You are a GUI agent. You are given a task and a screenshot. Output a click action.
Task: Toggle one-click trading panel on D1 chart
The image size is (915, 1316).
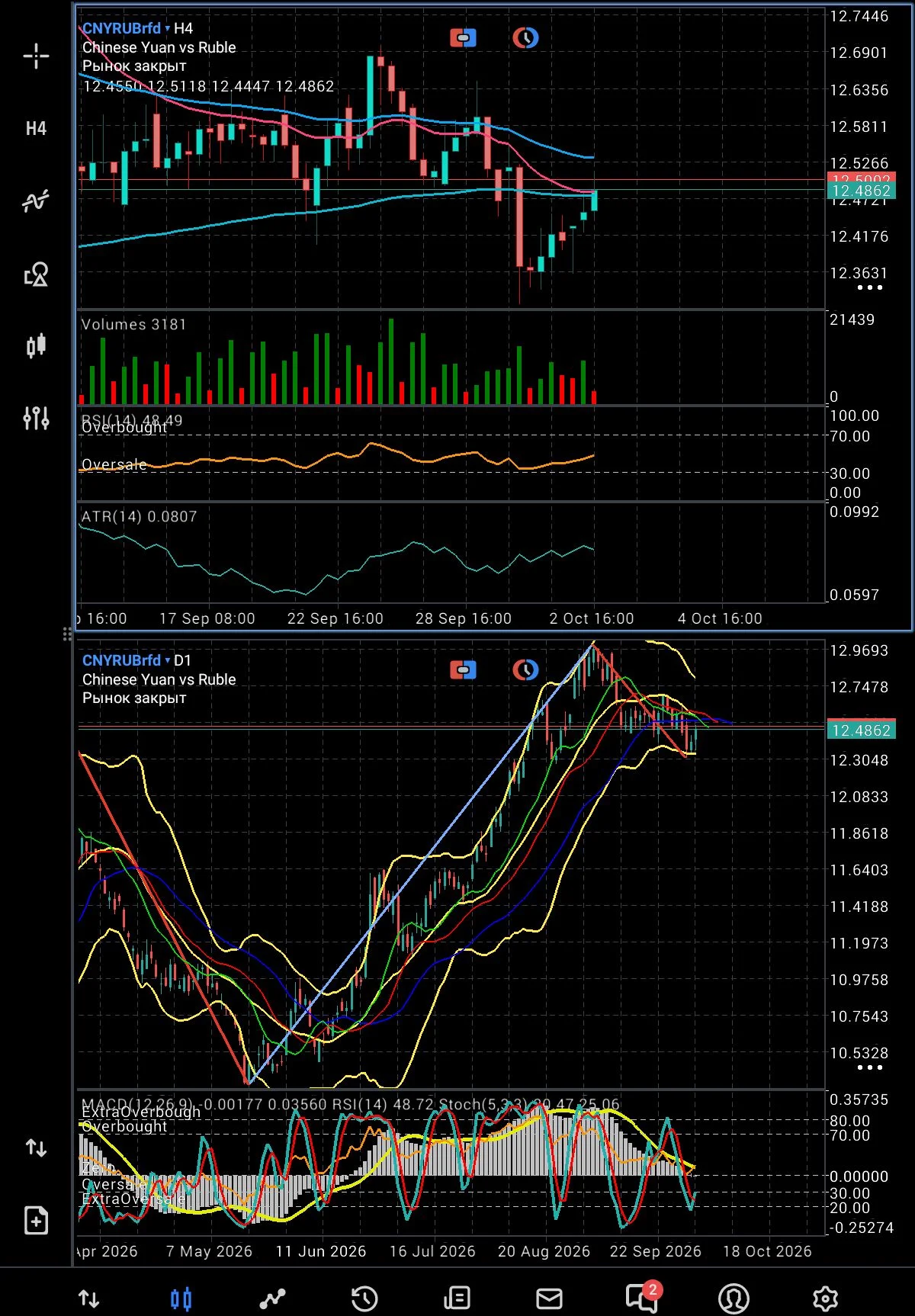463,669
